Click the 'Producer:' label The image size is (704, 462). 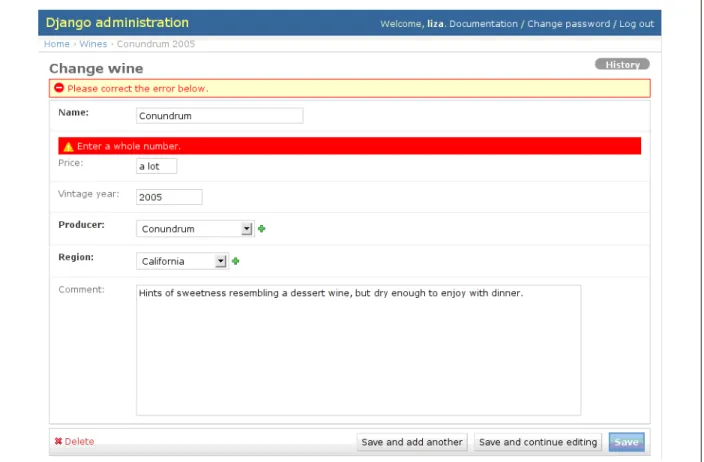click(x=81, y=225)
